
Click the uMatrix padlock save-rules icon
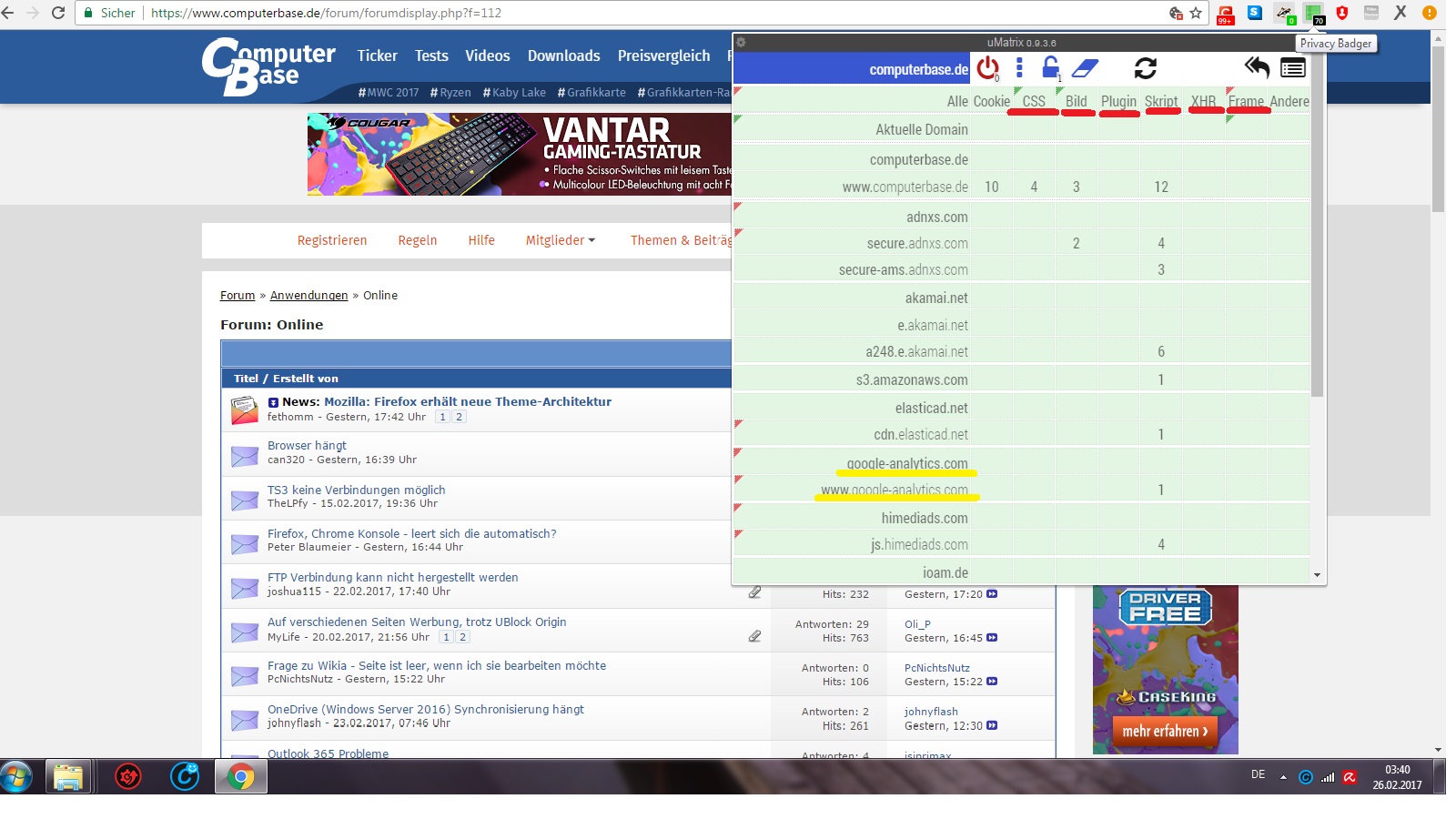[1050, 67]
